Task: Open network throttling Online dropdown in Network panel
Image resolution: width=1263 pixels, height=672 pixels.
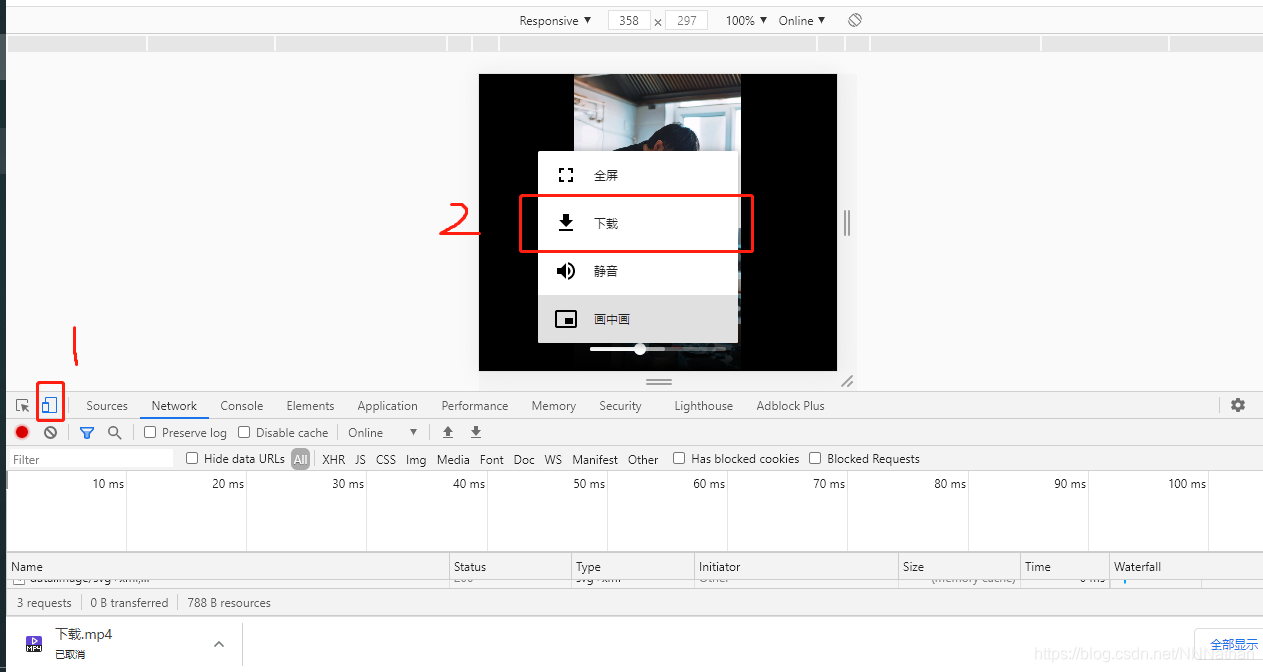Action: pos(382,432)
